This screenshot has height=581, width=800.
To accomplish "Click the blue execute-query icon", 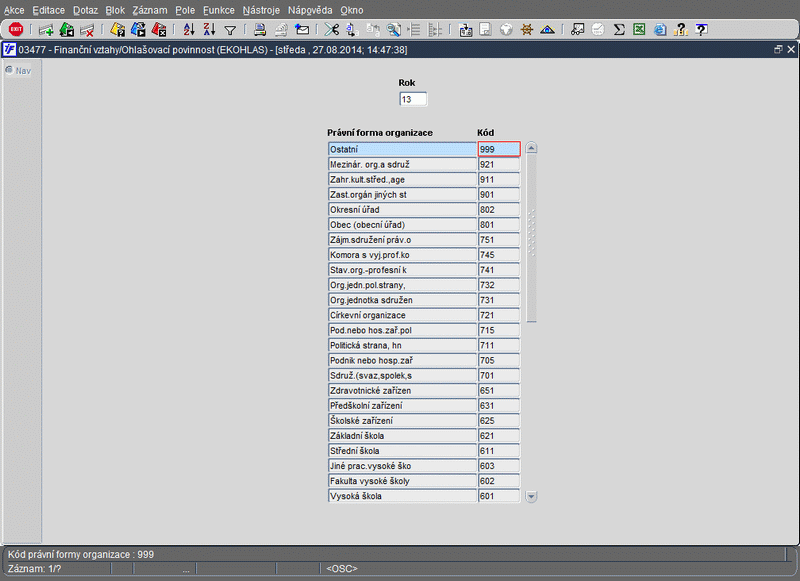I will click(x=138, y=30).
